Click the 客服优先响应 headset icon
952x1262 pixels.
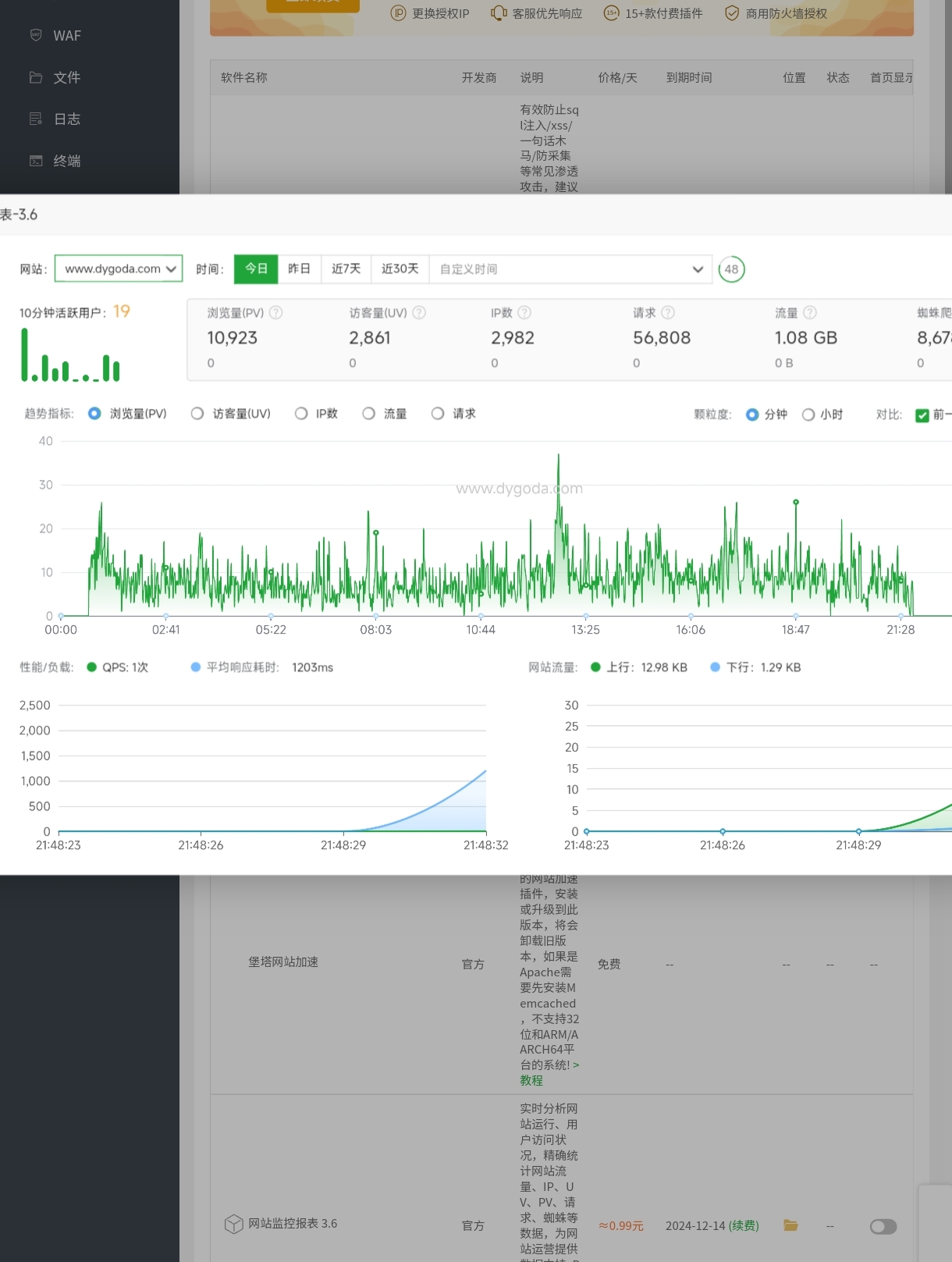pos(499,13)
